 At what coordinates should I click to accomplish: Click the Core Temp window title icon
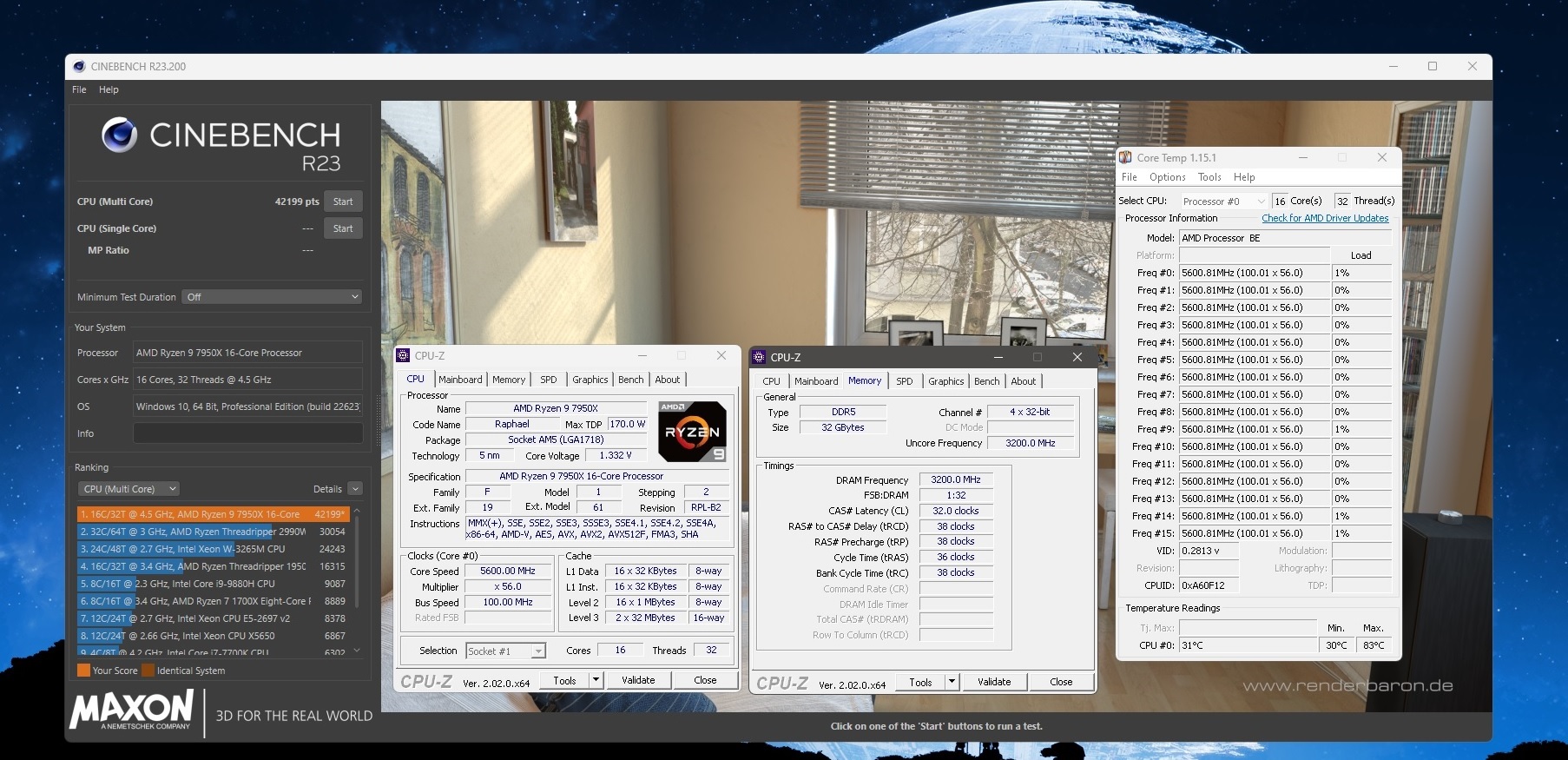pos(1126,157)
